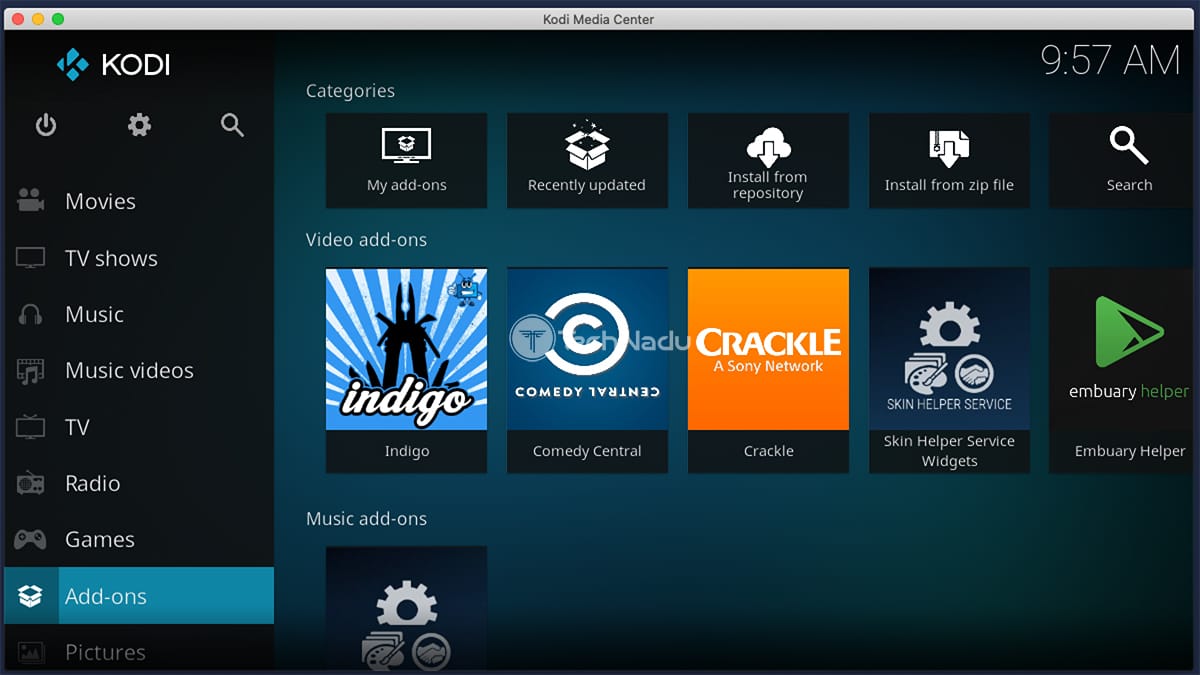This screenshot has width=1200, height=675.
Task: Click the Recently updated label
Action: click(587, 185)
